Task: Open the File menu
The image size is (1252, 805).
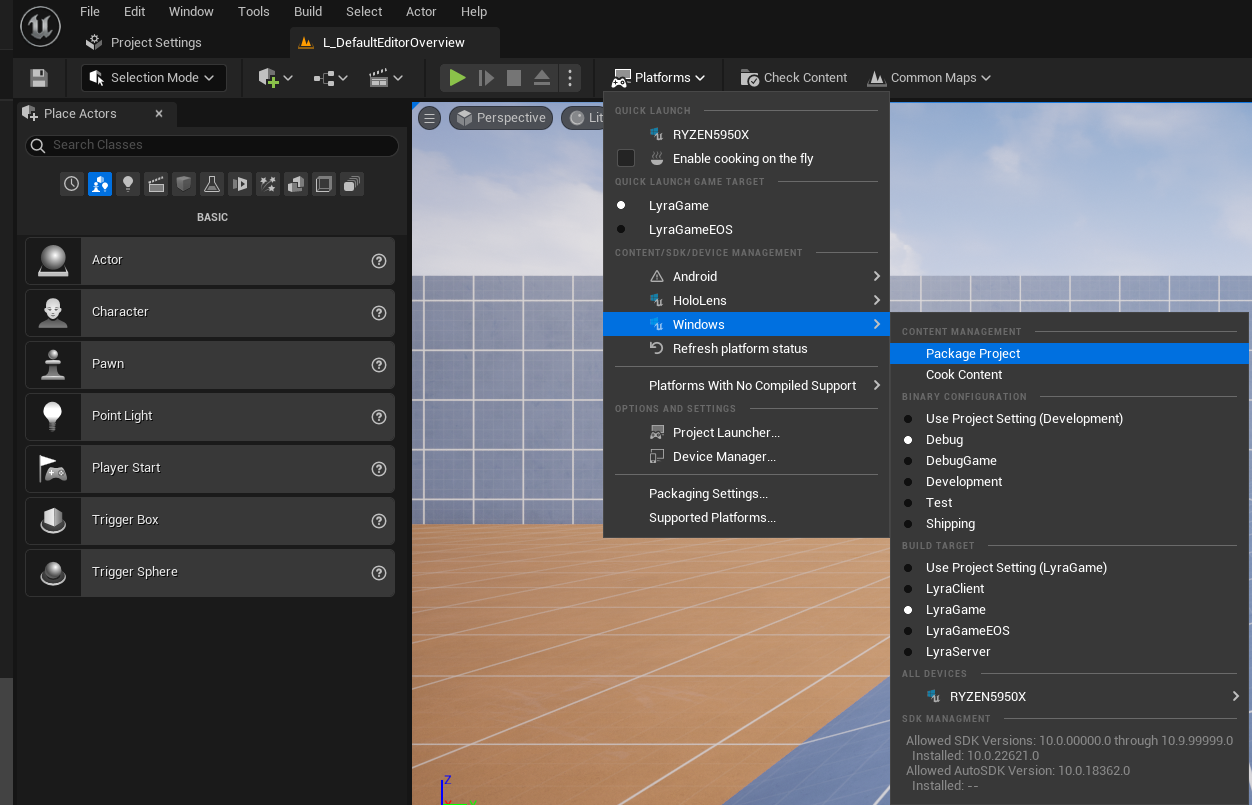Action: click(x=90, y=12)
